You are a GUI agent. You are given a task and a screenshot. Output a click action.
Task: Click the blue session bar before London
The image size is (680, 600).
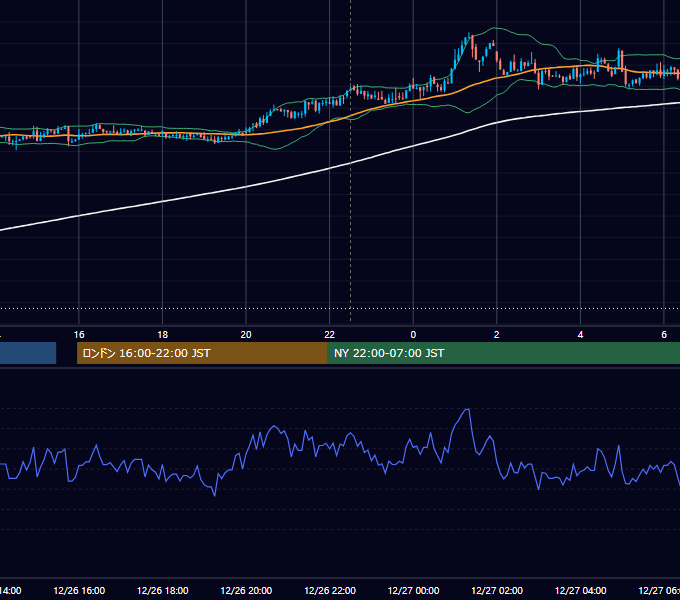[x=28, y=353]
